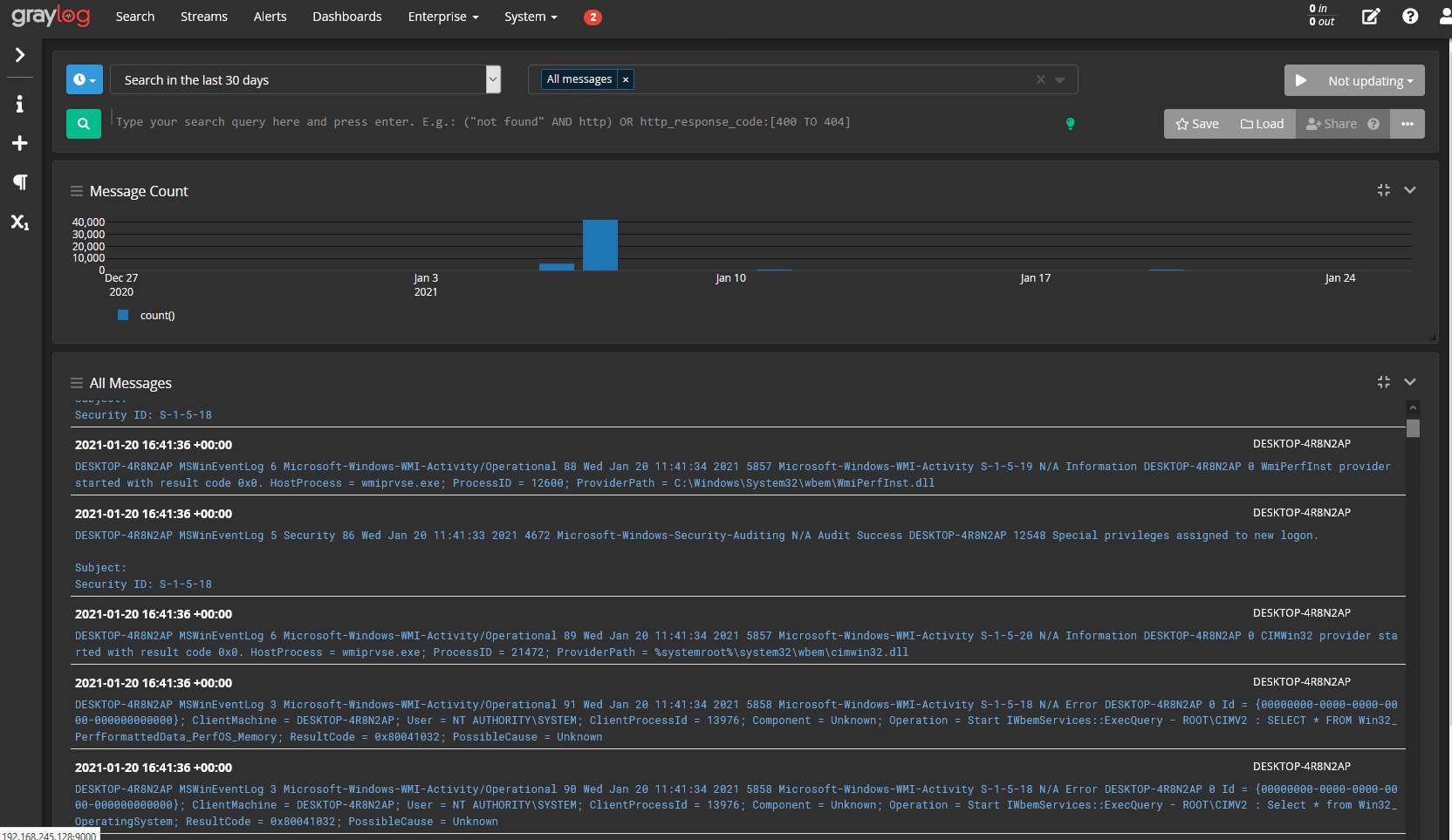The image size is (1452, 840).
Task: Click the help question mark icon
Action: point(1410,17)
